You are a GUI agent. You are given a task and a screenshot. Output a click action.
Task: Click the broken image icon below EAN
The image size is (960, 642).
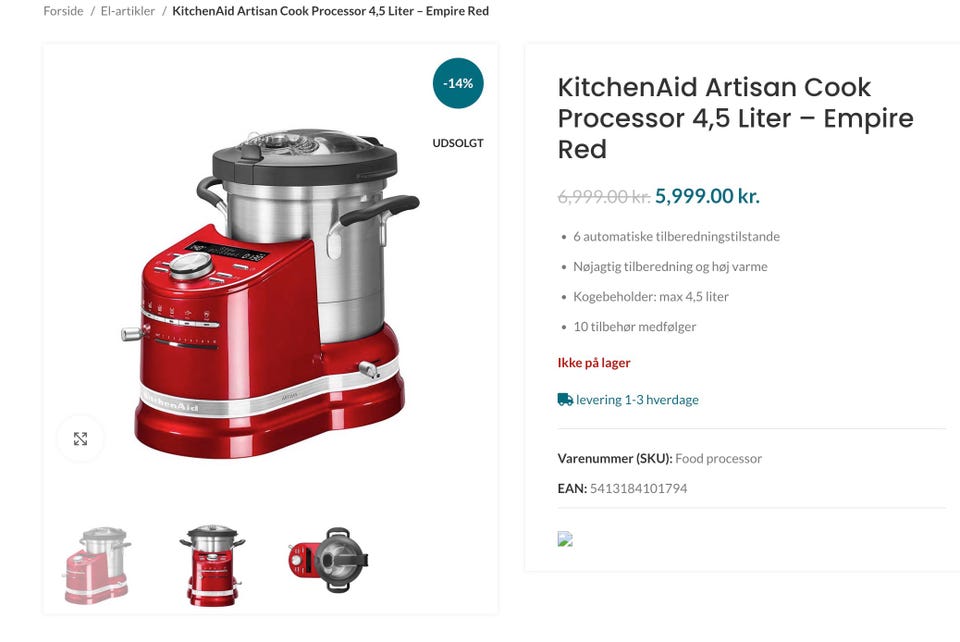[565, 539]
